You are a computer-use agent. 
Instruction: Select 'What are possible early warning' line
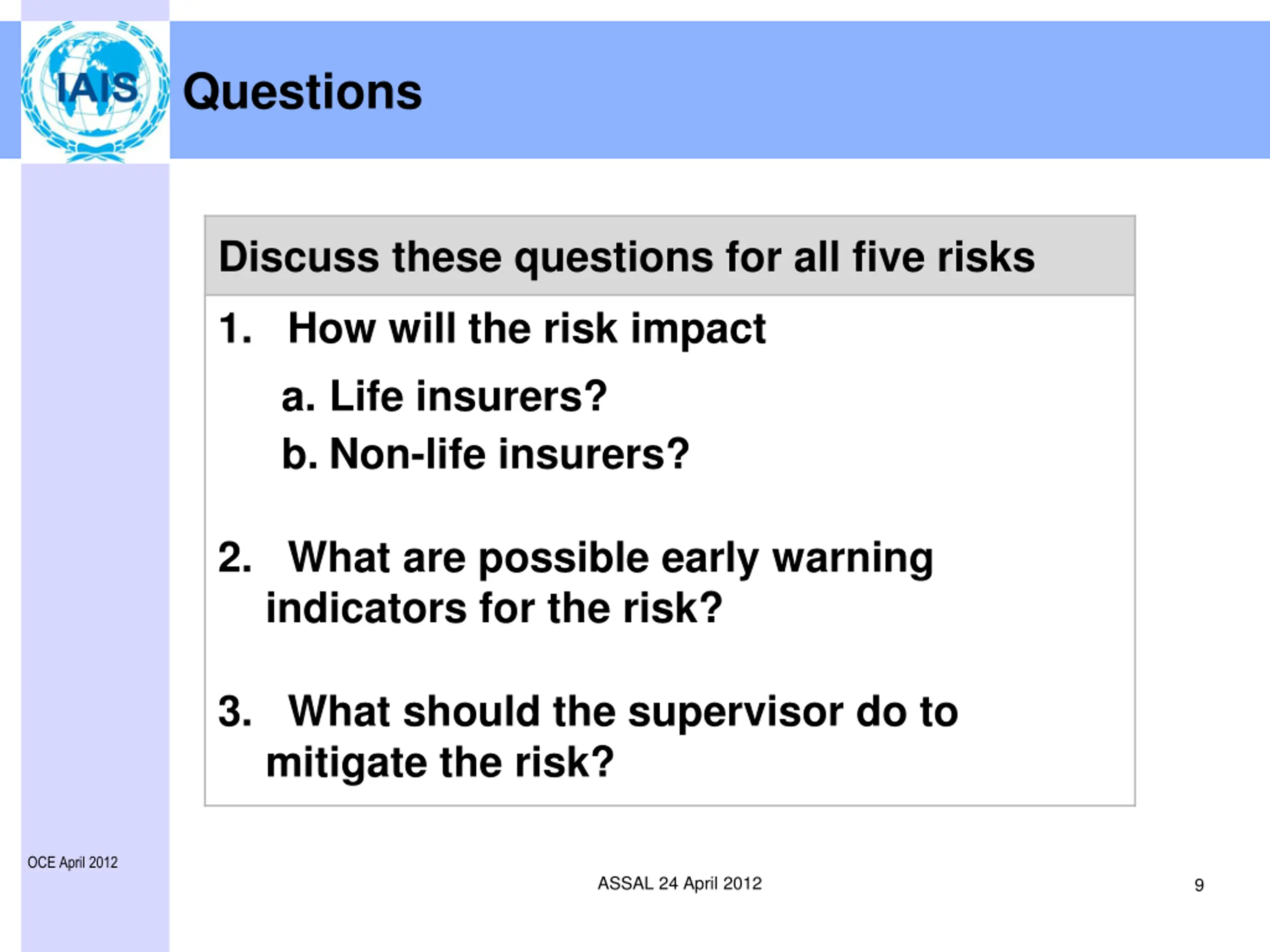tap(610, 558)
